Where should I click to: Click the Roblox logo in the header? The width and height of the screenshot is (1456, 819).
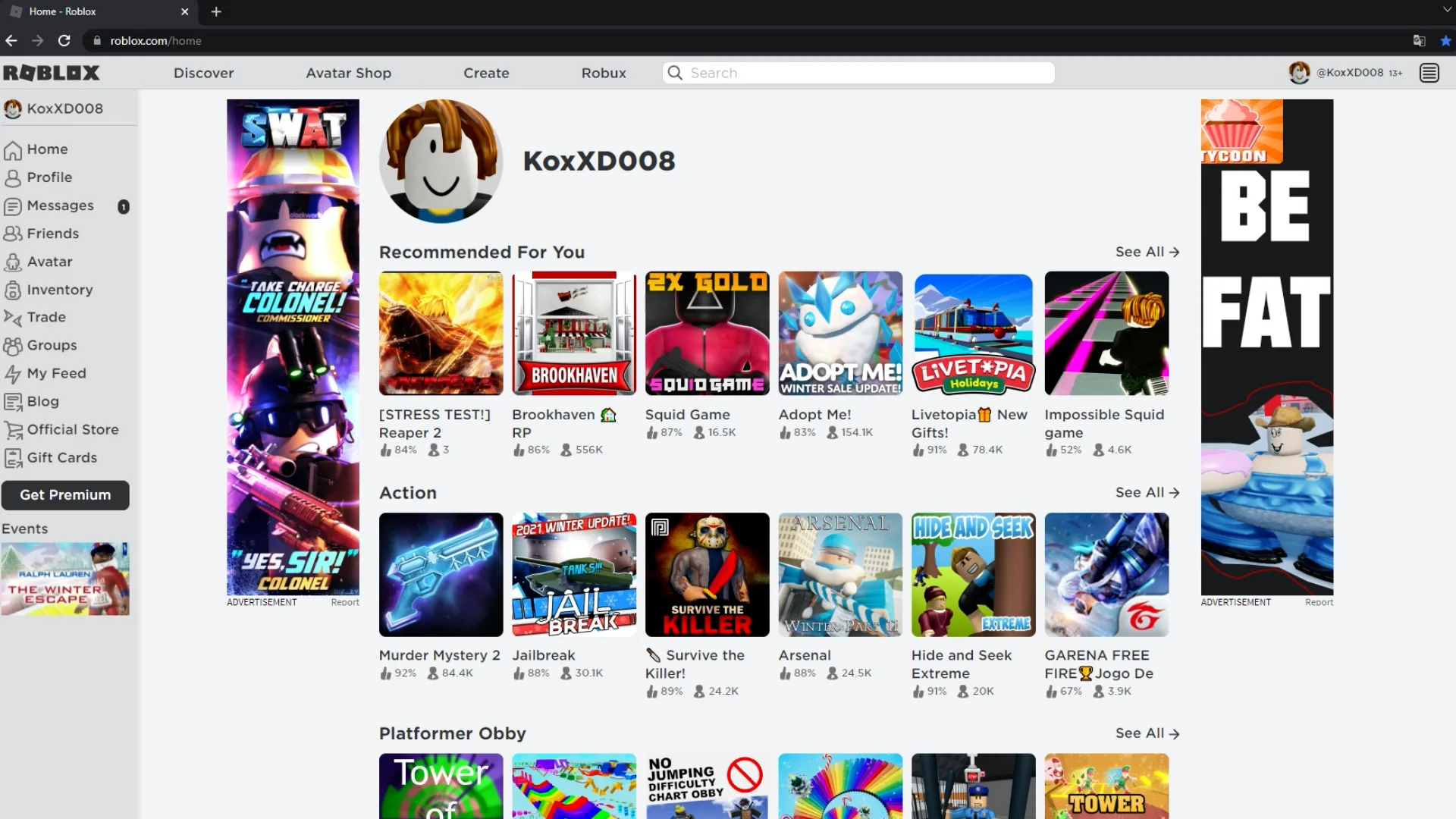(x=52, y=73)
